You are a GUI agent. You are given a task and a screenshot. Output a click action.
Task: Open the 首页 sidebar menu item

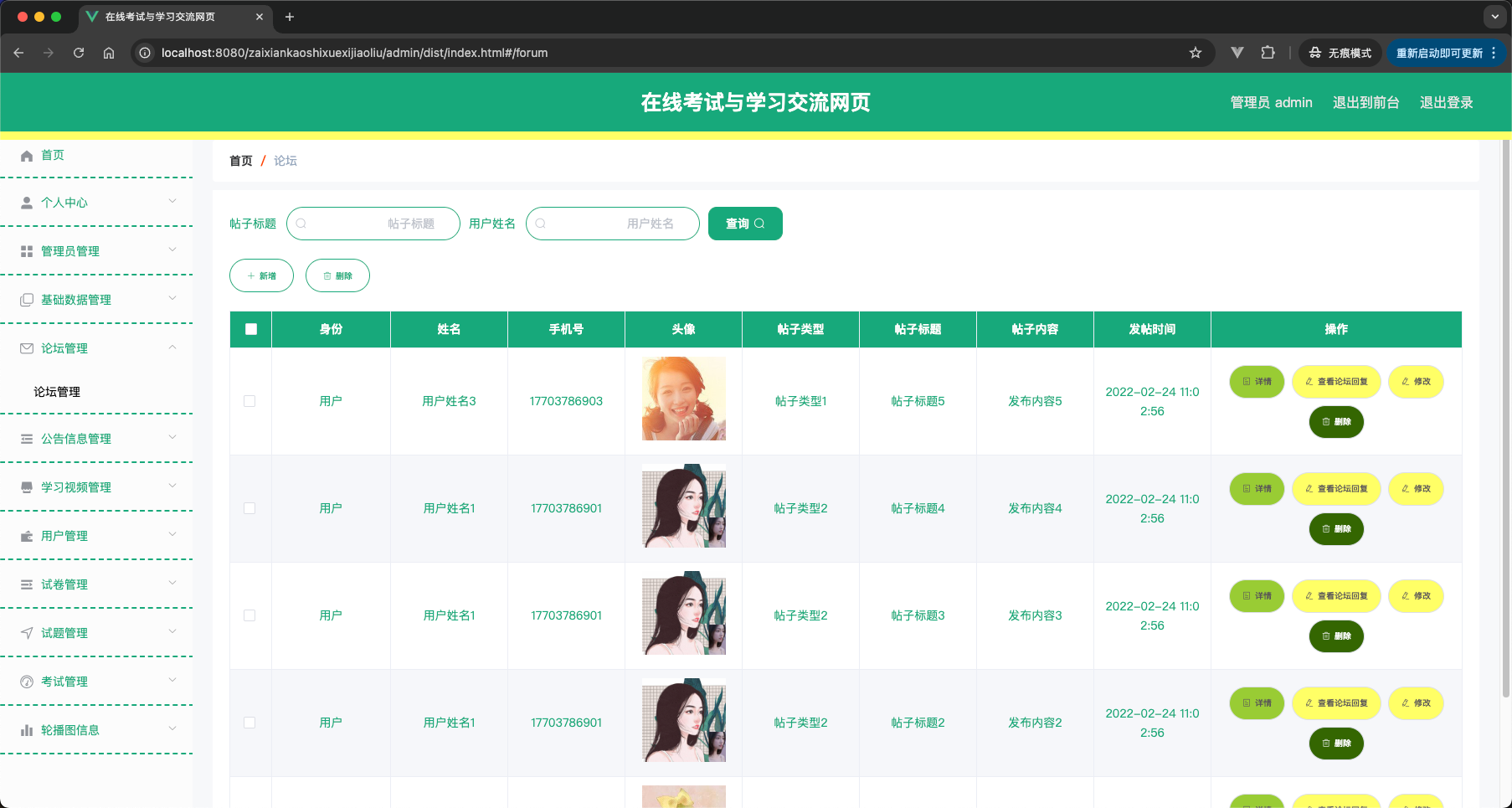coord(96,156)
